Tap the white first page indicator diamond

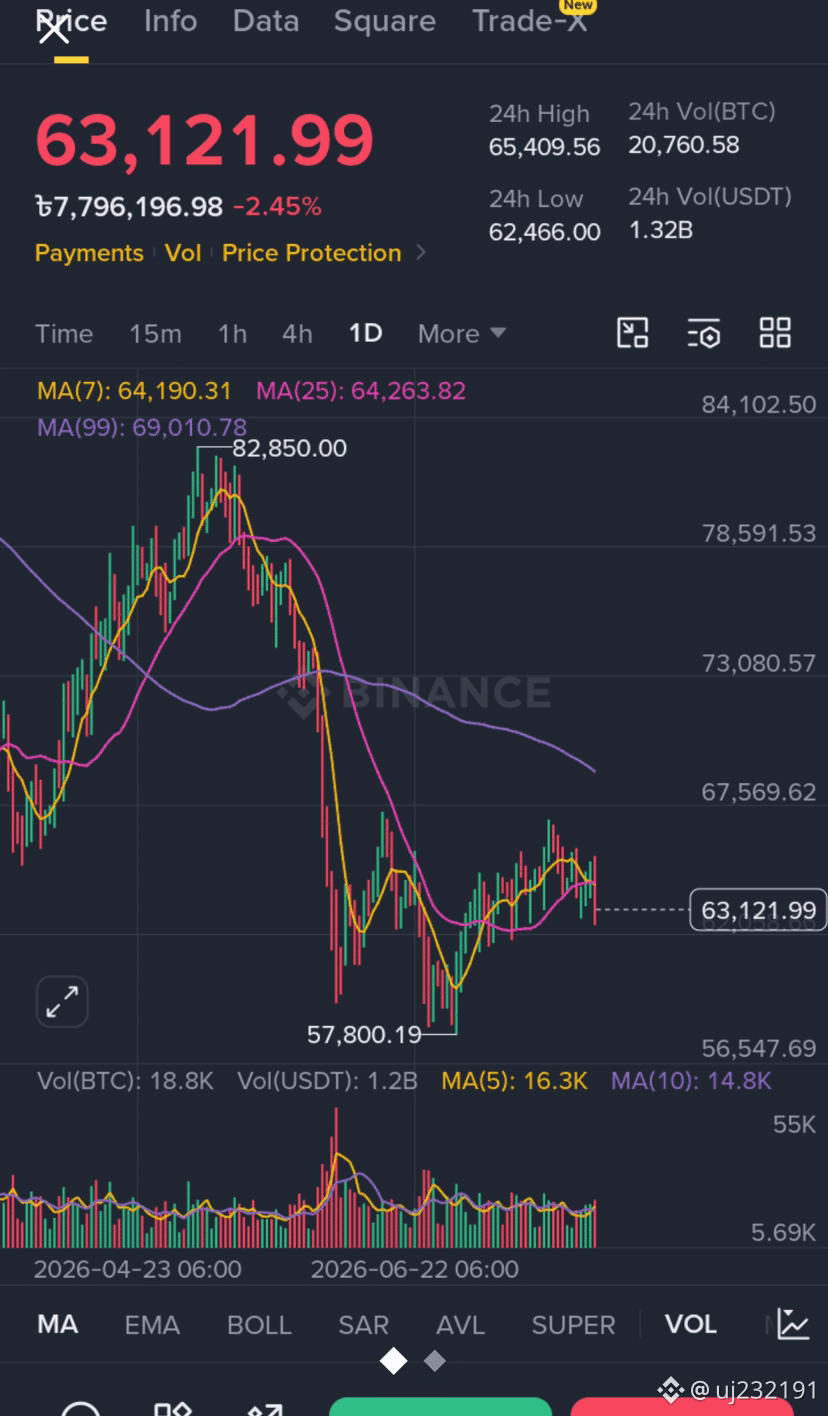(394, 1361)
